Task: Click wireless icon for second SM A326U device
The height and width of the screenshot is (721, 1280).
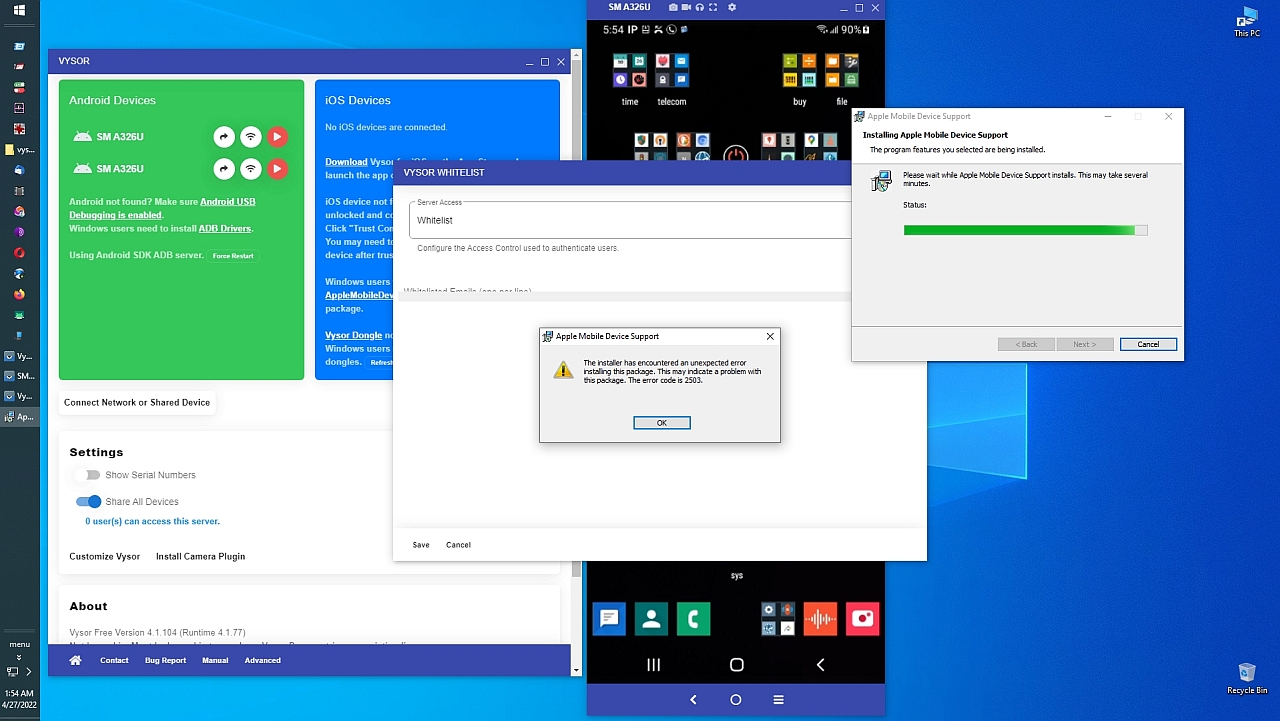Action: [251, 169]
